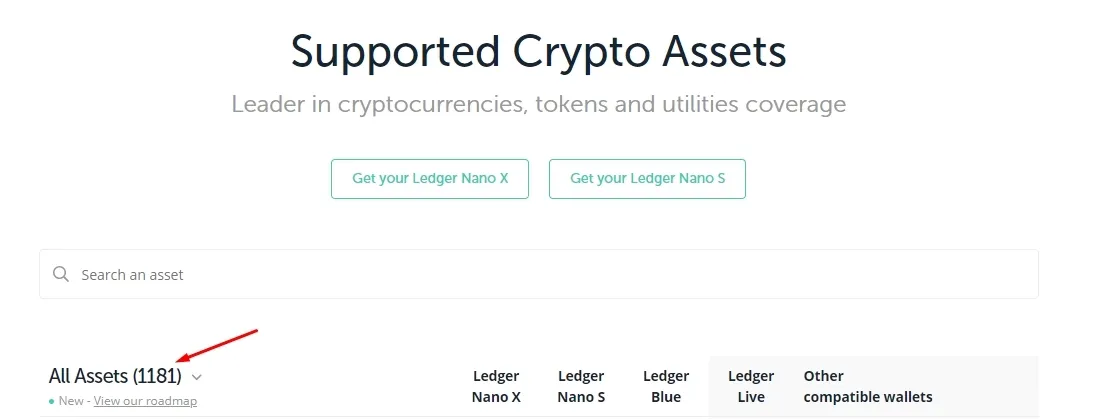The image size is (1096, 419).
Task: Click the Supported Crypto Assets heading
Action: point(538,52)
